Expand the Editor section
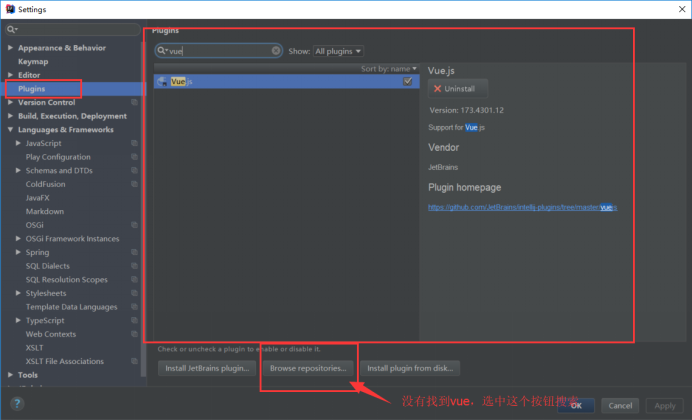Image resolution: width=692 pixels, height=420 pixels. pos(10,75)
